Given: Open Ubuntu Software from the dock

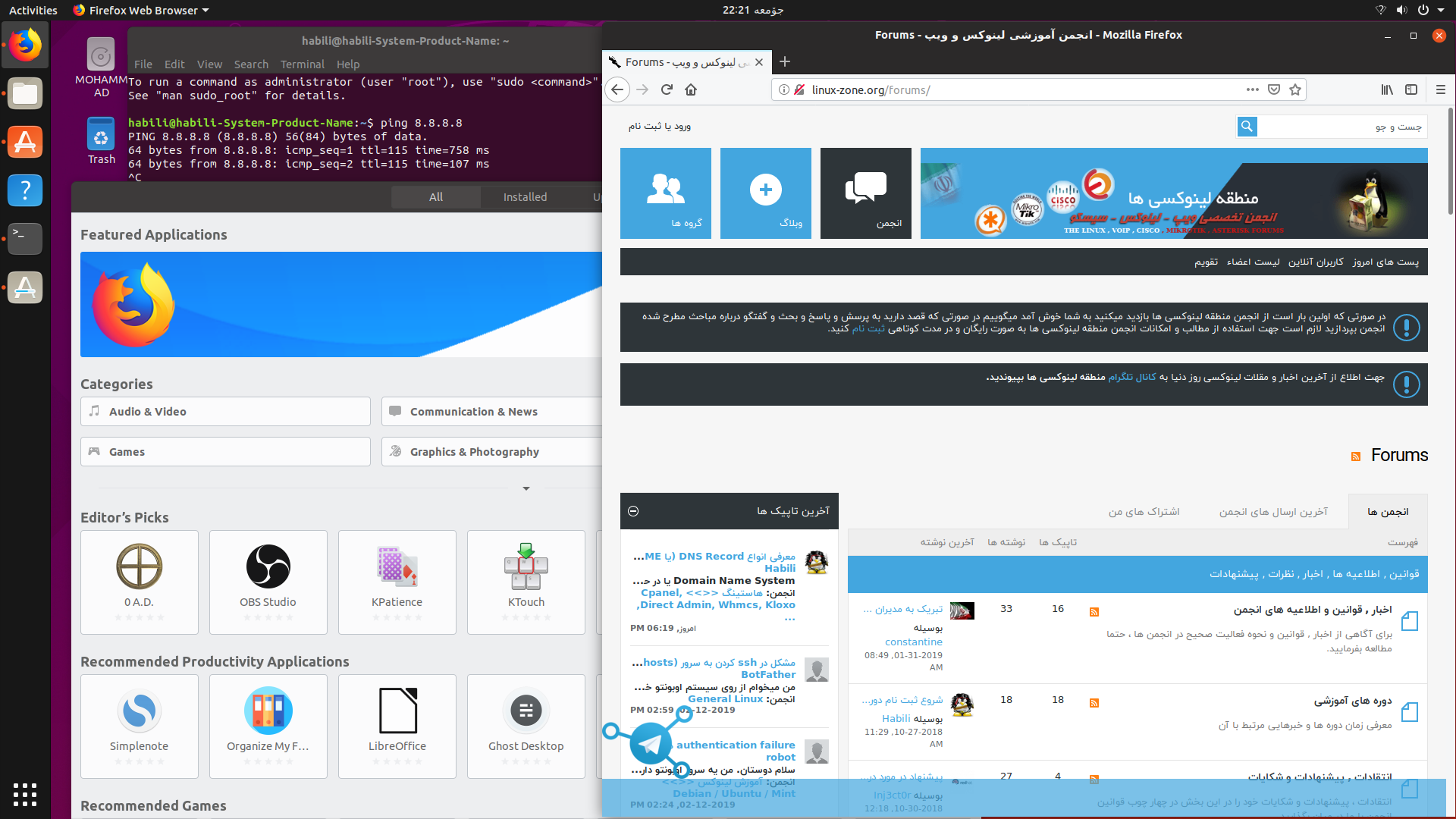Looking at the screenshot, I should 25,142.
